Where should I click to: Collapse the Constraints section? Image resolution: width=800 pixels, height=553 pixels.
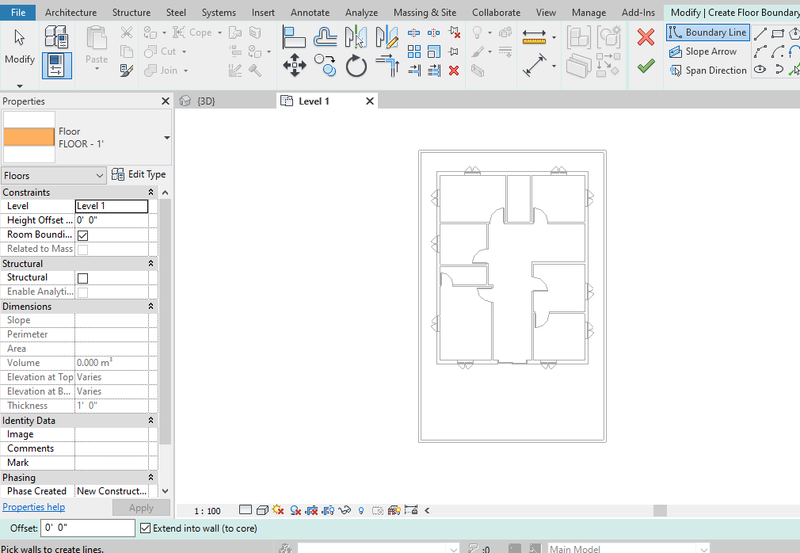click(x=151, y=192)
